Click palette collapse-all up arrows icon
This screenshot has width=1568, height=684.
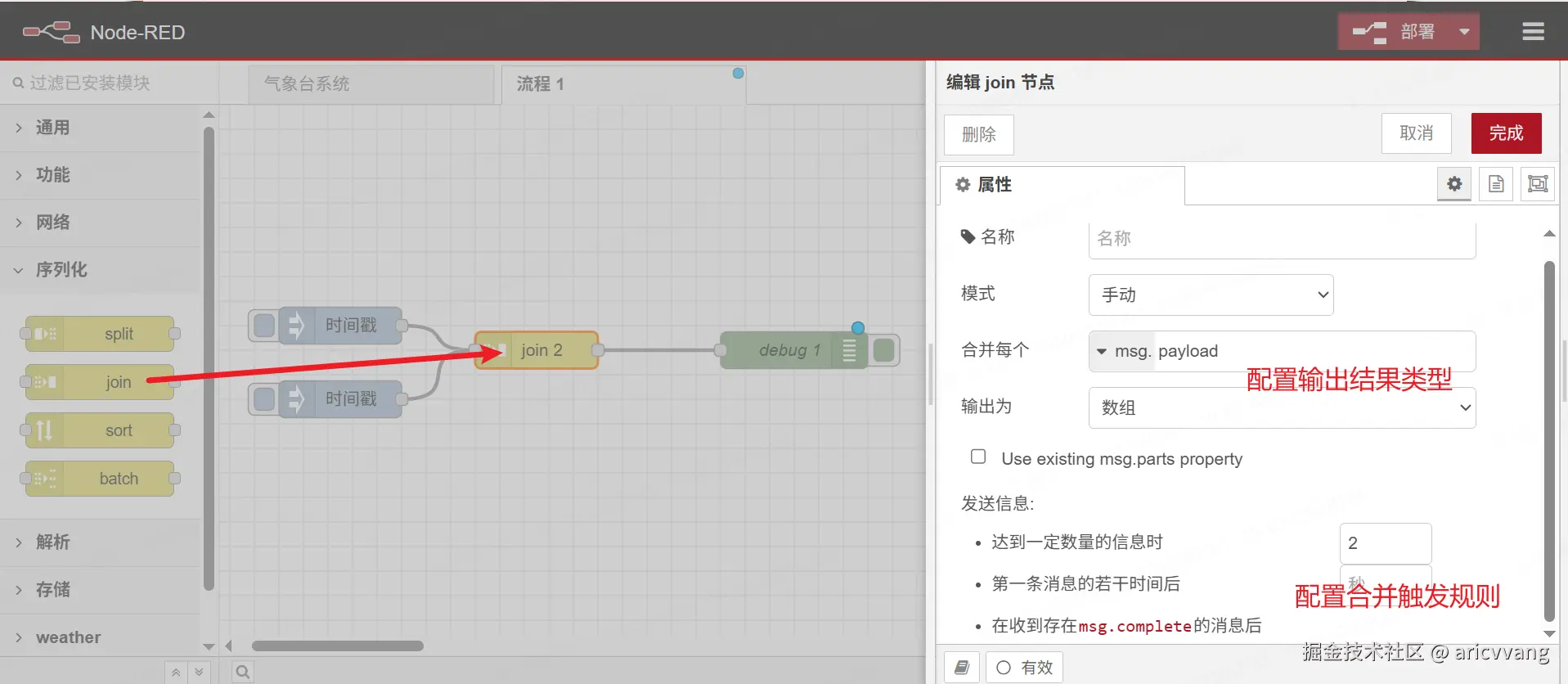pyautogui.click(x=176, y=673)
